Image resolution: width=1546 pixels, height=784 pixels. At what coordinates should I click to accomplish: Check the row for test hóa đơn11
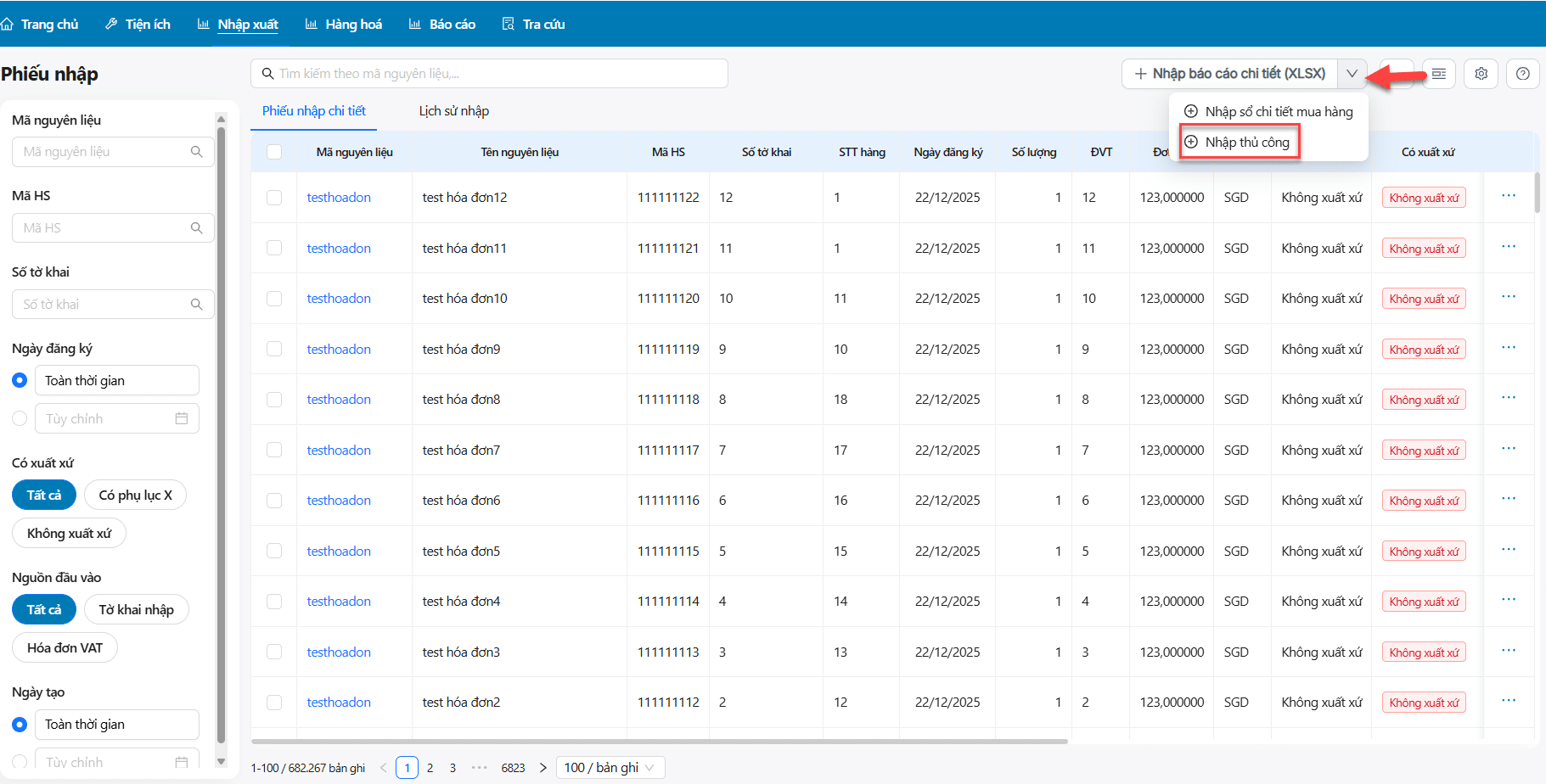coord(274,248)
